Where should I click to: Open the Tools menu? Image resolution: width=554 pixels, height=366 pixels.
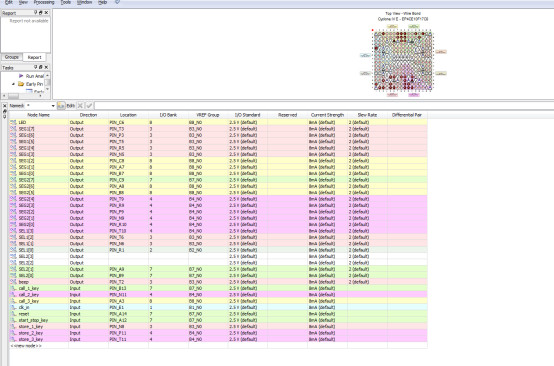click(66, 2)
